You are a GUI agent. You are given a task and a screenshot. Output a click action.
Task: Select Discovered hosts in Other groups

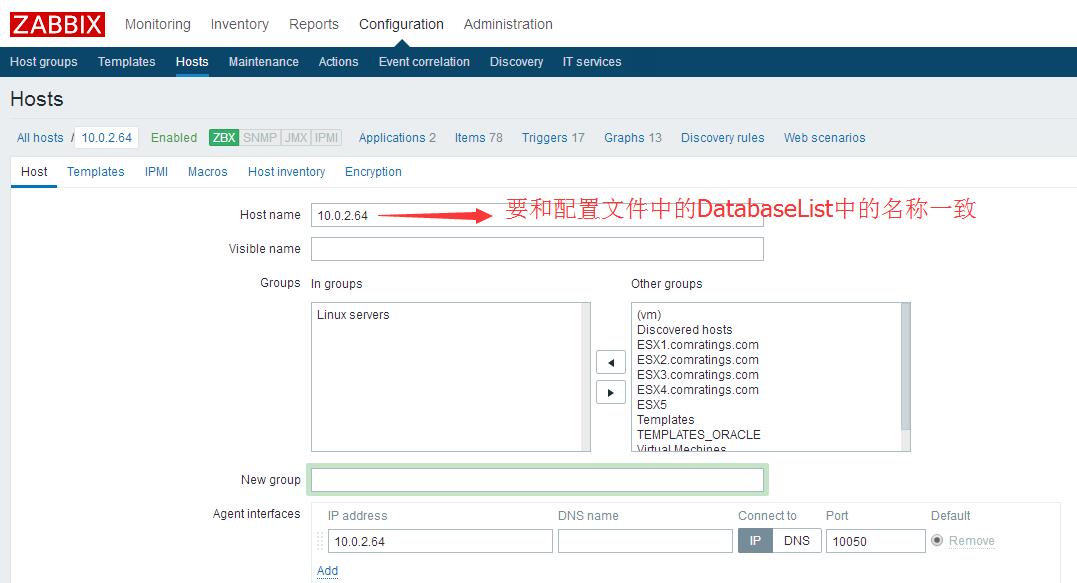(684, 330)
